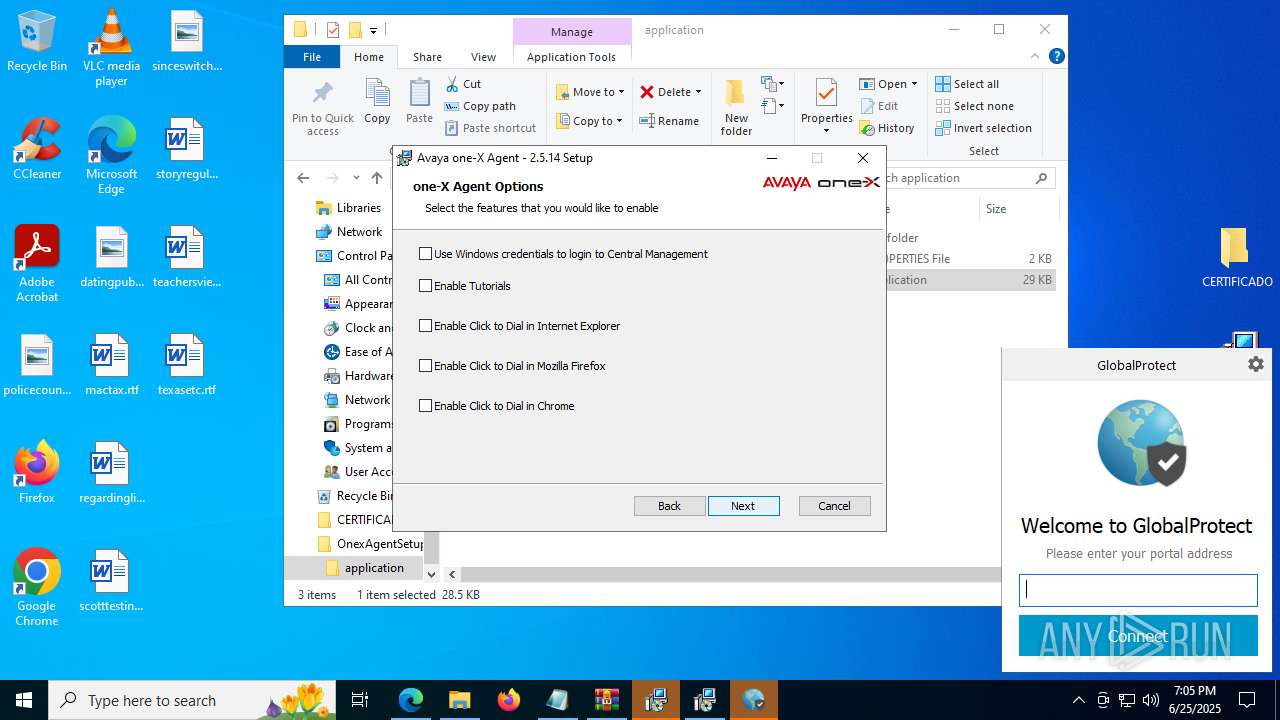The width and height of the screenshot is (1280, 720).
Task: Click Pin to Quick access icon
Action: 323,107
